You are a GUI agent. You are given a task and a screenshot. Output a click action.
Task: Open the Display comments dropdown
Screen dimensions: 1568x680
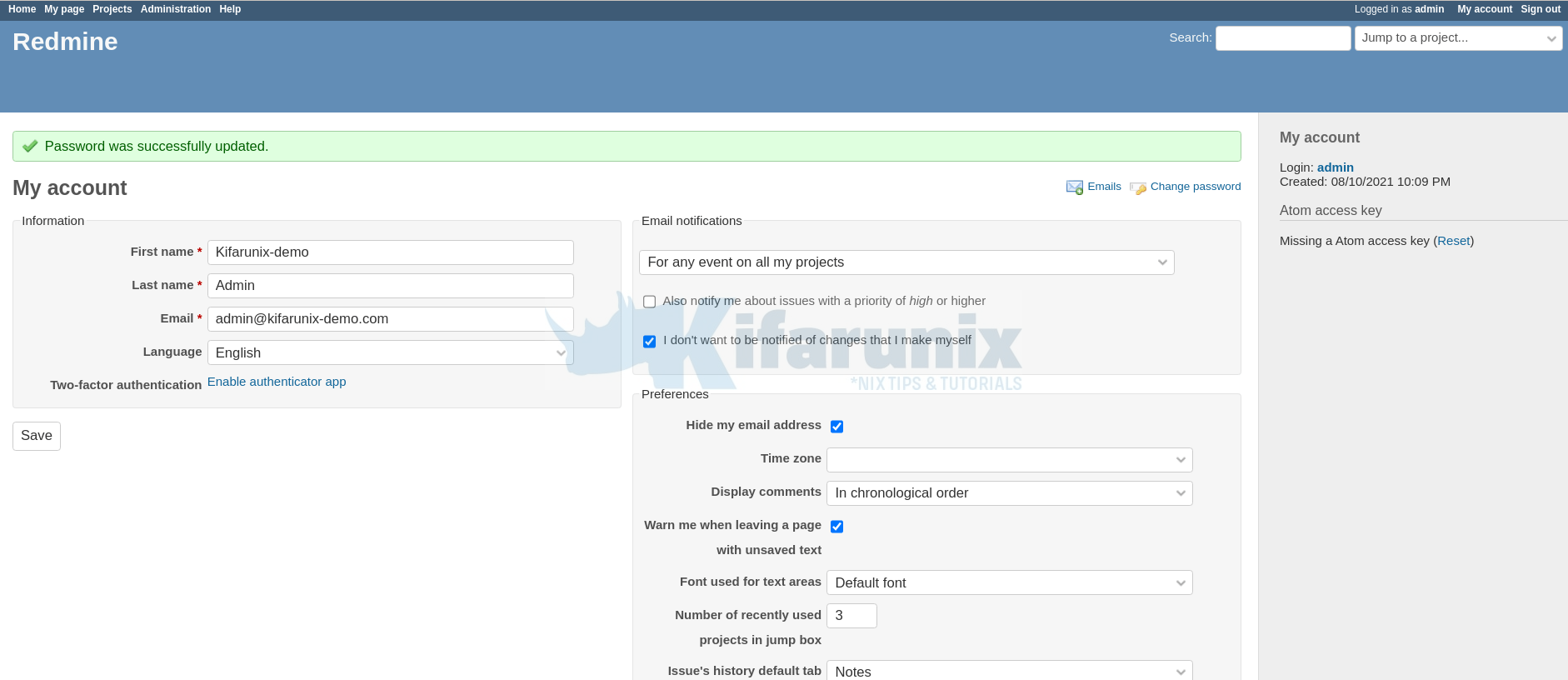[x=1010, y=493]
